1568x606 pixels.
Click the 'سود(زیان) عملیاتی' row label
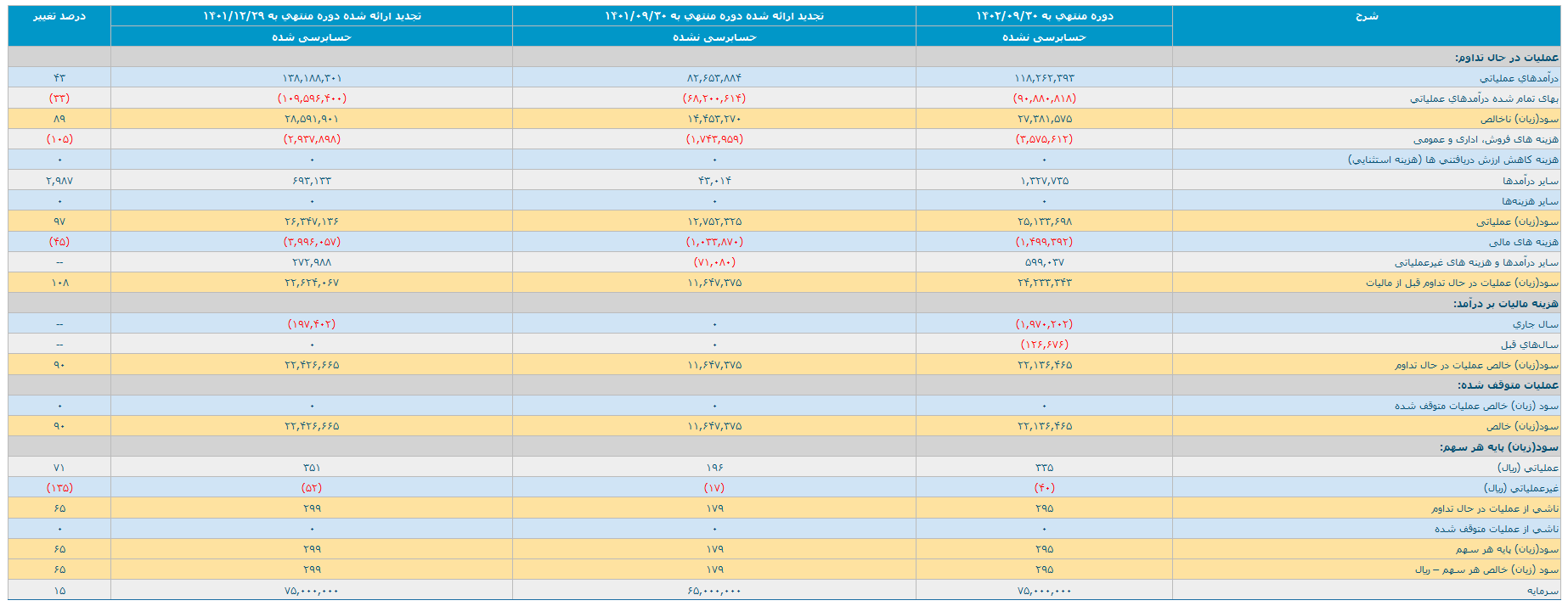[x=1517, y=222]
